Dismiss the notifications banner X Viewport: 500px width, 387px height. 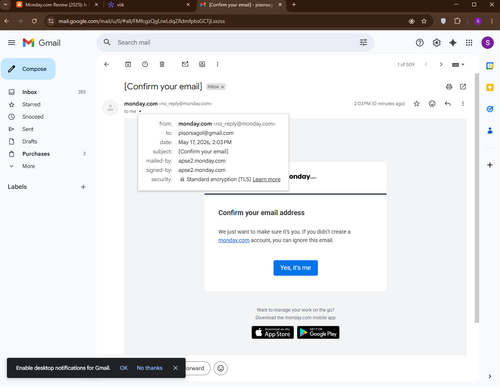click(175, 368)
